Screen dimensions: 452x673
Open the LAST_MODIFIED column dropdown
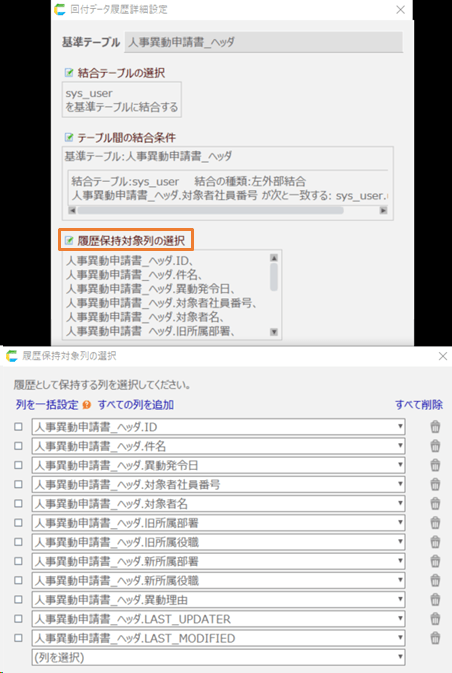[218, 638]
